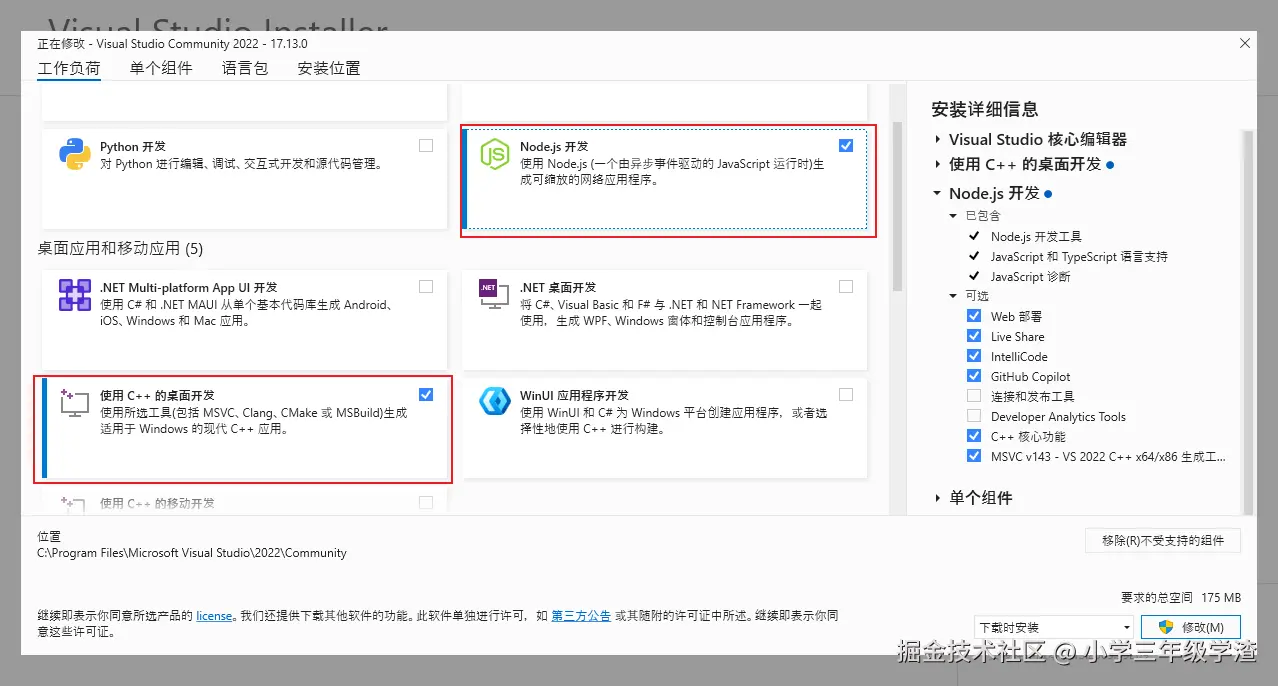This screenshot has height=686, width=1278.
Task: Click the 桌面应用和移动应用 (5) heading
Action: coord(120,248)
